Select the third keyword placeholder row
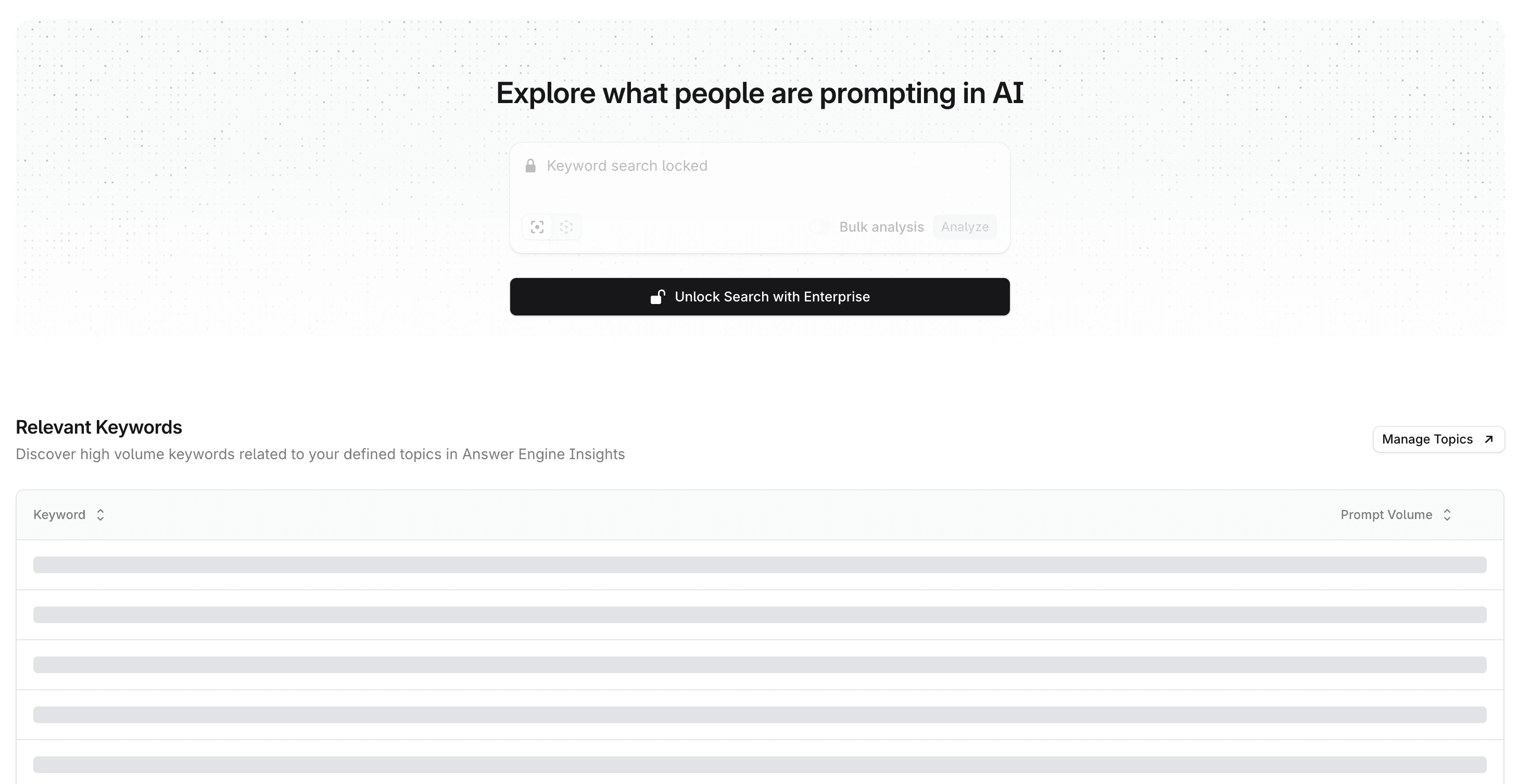Viewport: 1518px width, 784px height. click(x=759, y=665)
